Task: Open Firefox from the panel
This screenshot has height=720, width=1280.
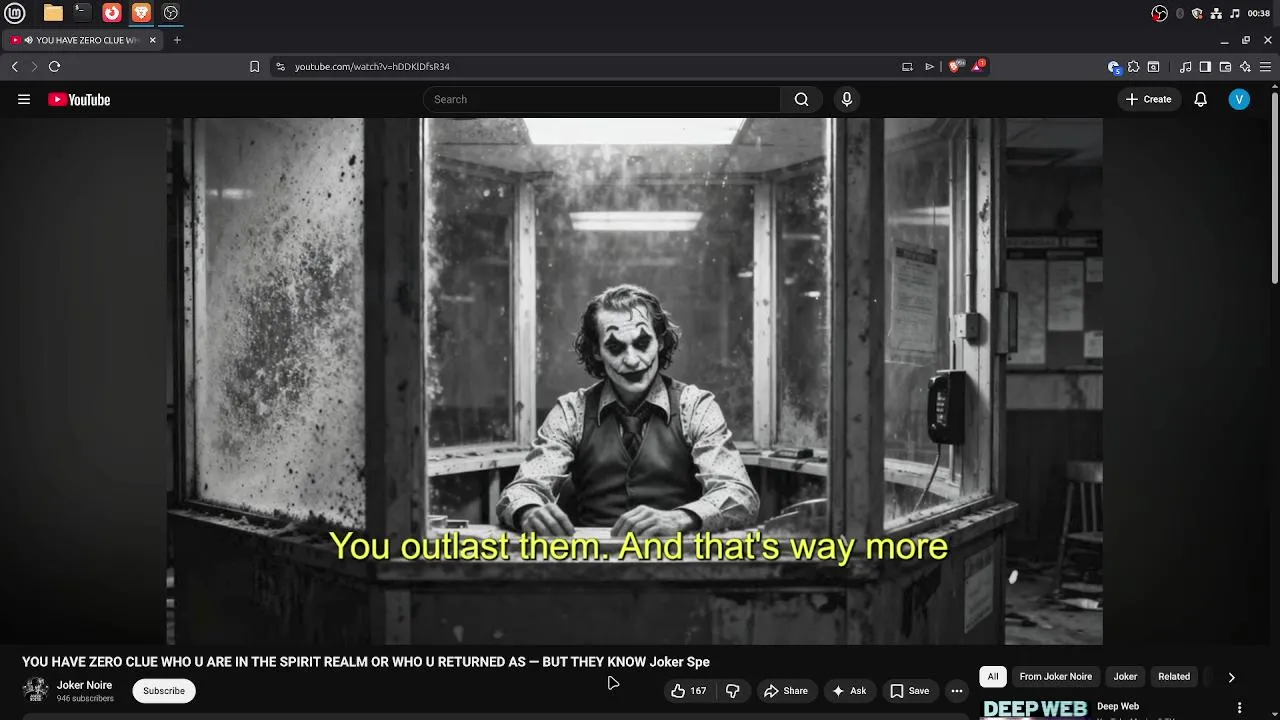Action: pos(112,13)
